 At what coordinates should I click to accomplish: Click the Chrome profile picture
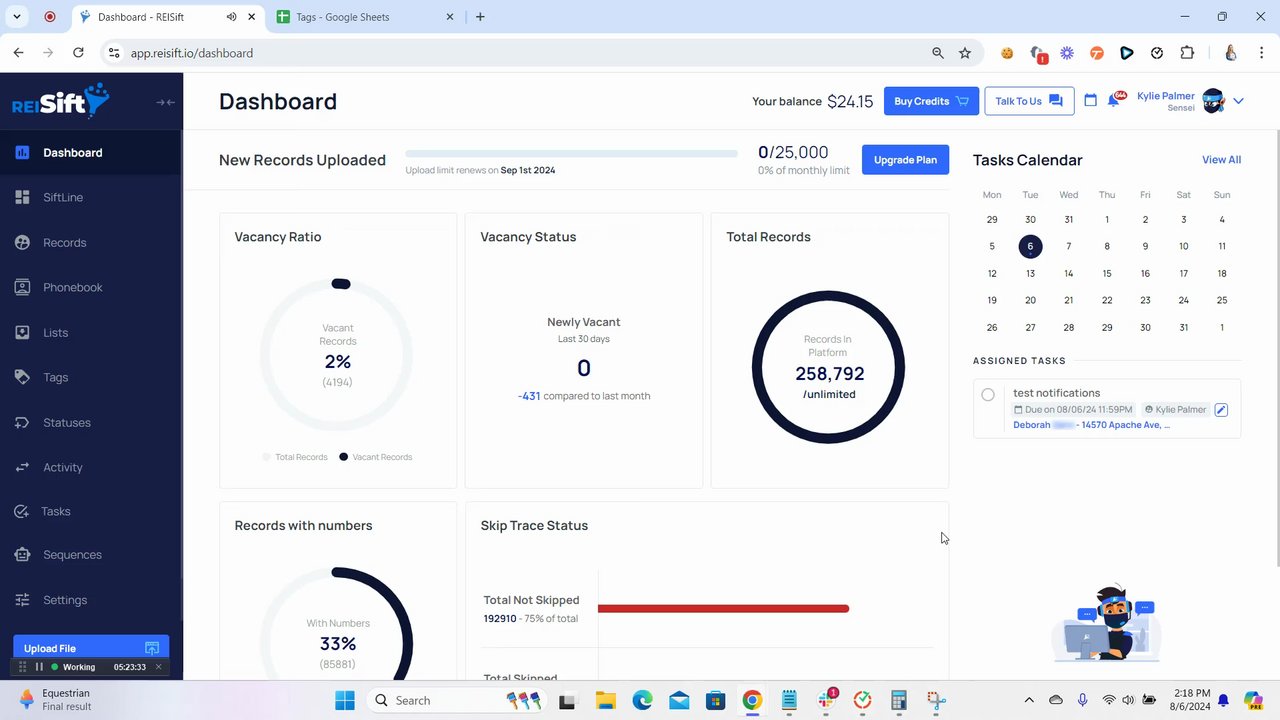[1231, 53]
